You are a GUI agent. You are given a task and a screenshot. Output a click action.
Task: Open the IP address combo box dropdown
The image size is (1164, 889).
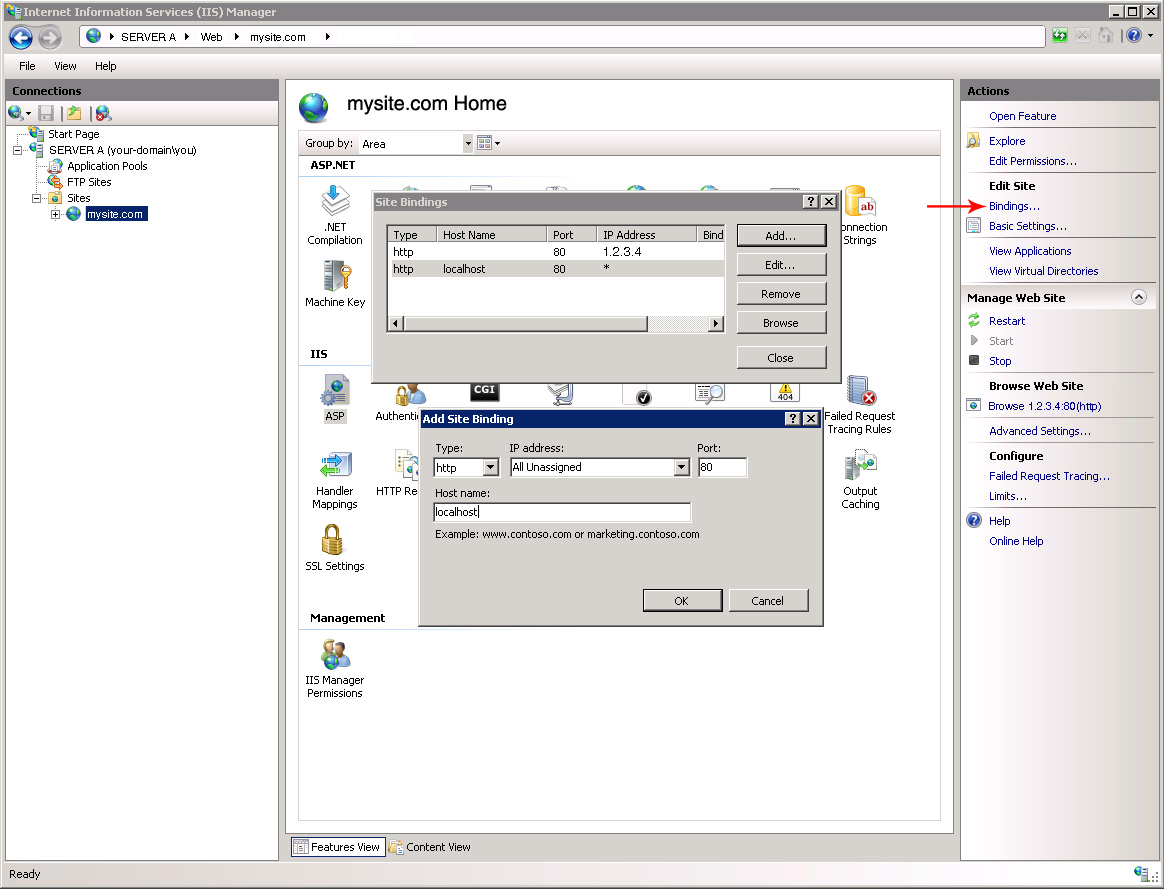click(x=681, y=467)
